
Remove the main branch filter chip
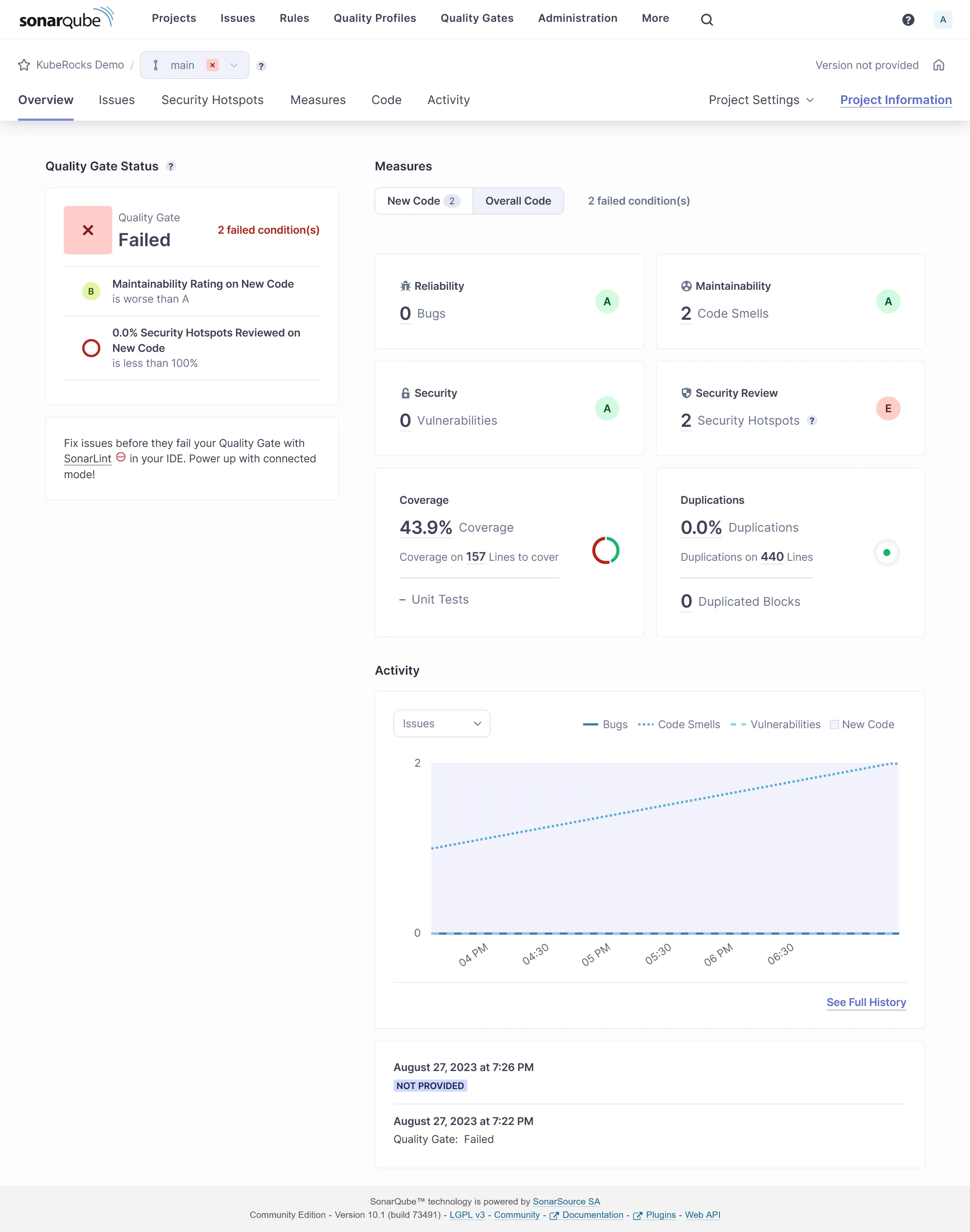pos(212,65)
